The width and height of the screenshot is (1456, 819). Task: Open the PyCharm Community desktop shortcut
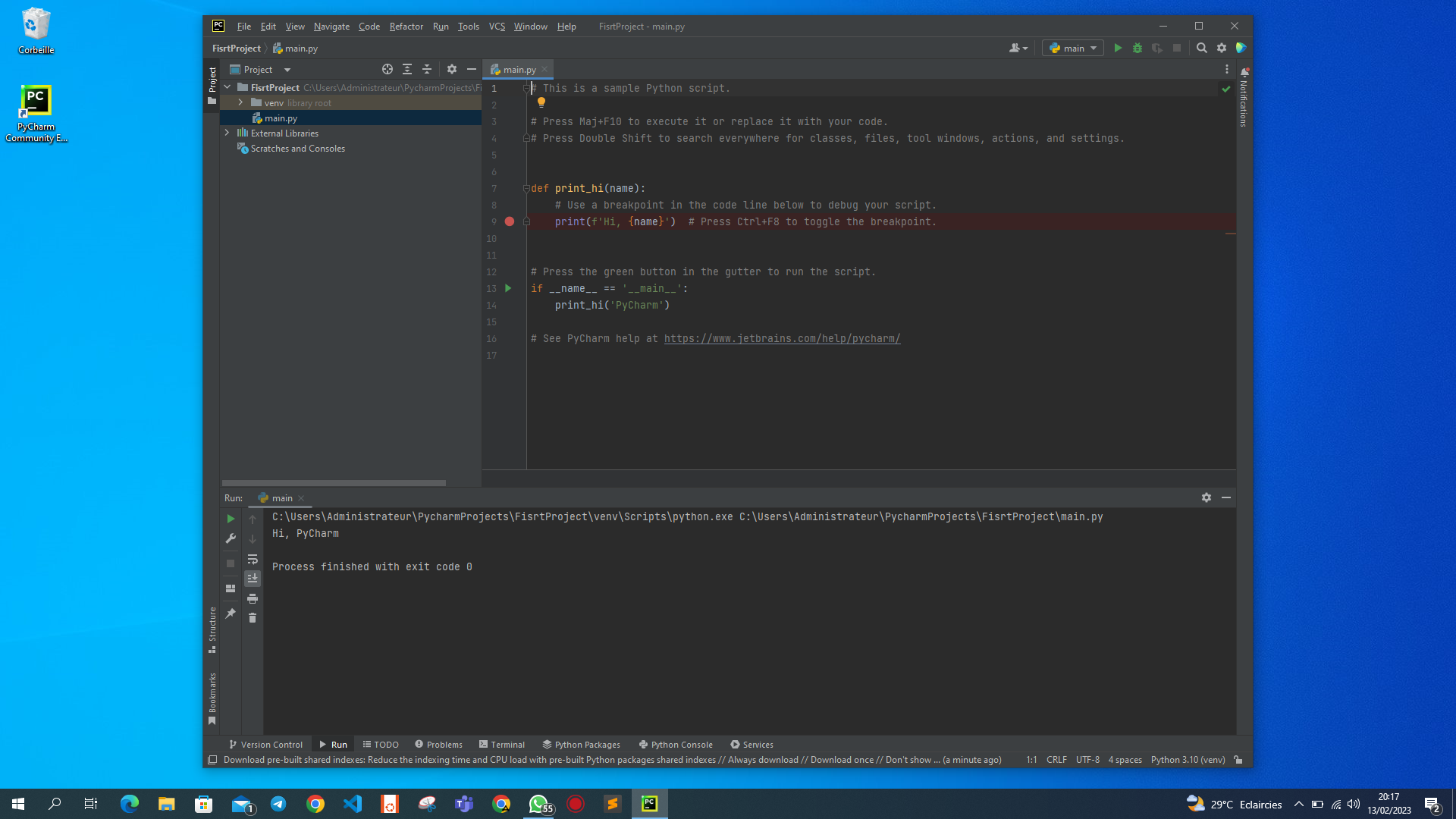pyautogui.click(x=36, y=114)
